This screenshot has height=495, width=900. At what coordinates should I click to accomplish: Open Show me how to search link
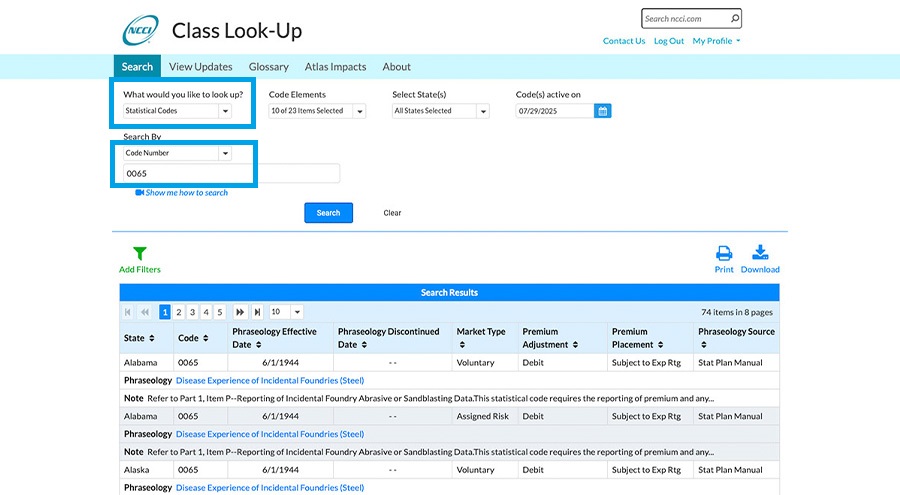pyautogui.click(x=187, y=192)
